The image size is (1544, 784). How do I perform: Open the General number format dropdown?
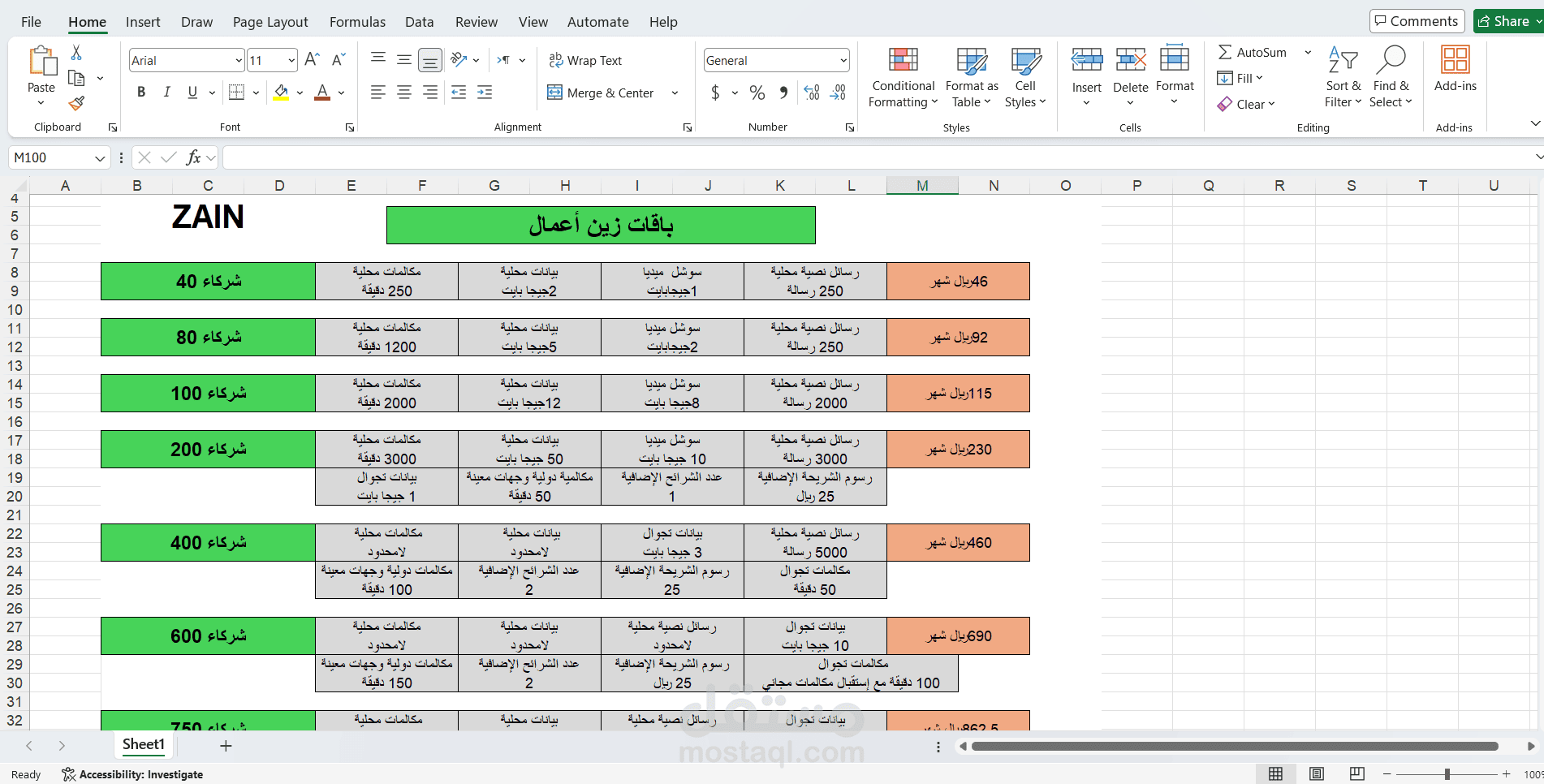pyautogui.click(x=843, y=60)
